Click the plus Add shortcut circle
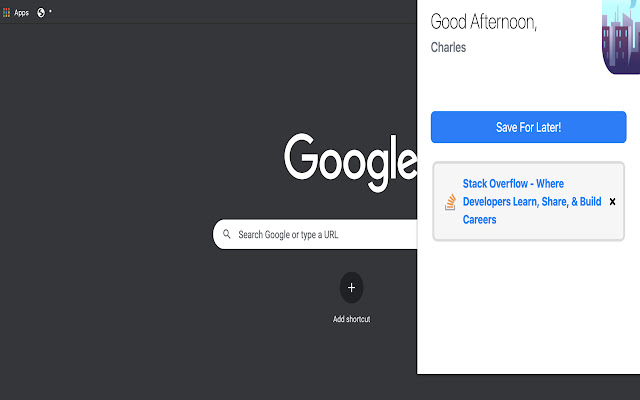The height and width of the screenshot is (400, 640). [x=351, y=288]
